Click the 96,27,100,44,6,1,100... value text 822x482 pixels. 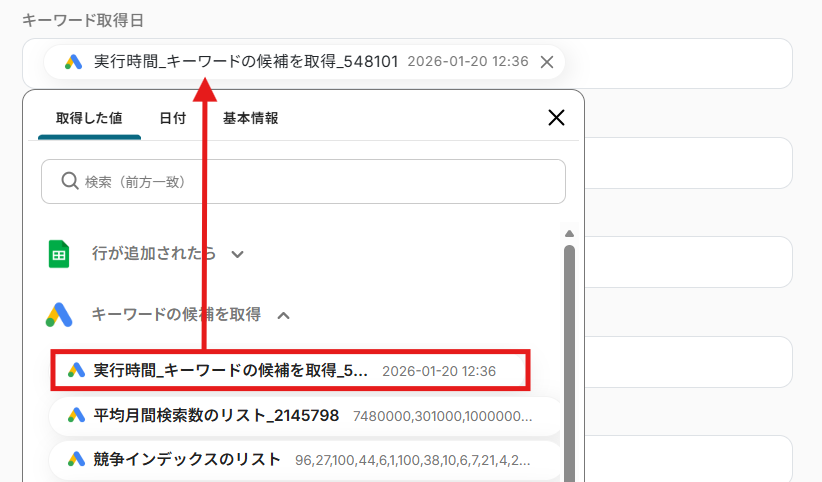click(x=413, y=460)
